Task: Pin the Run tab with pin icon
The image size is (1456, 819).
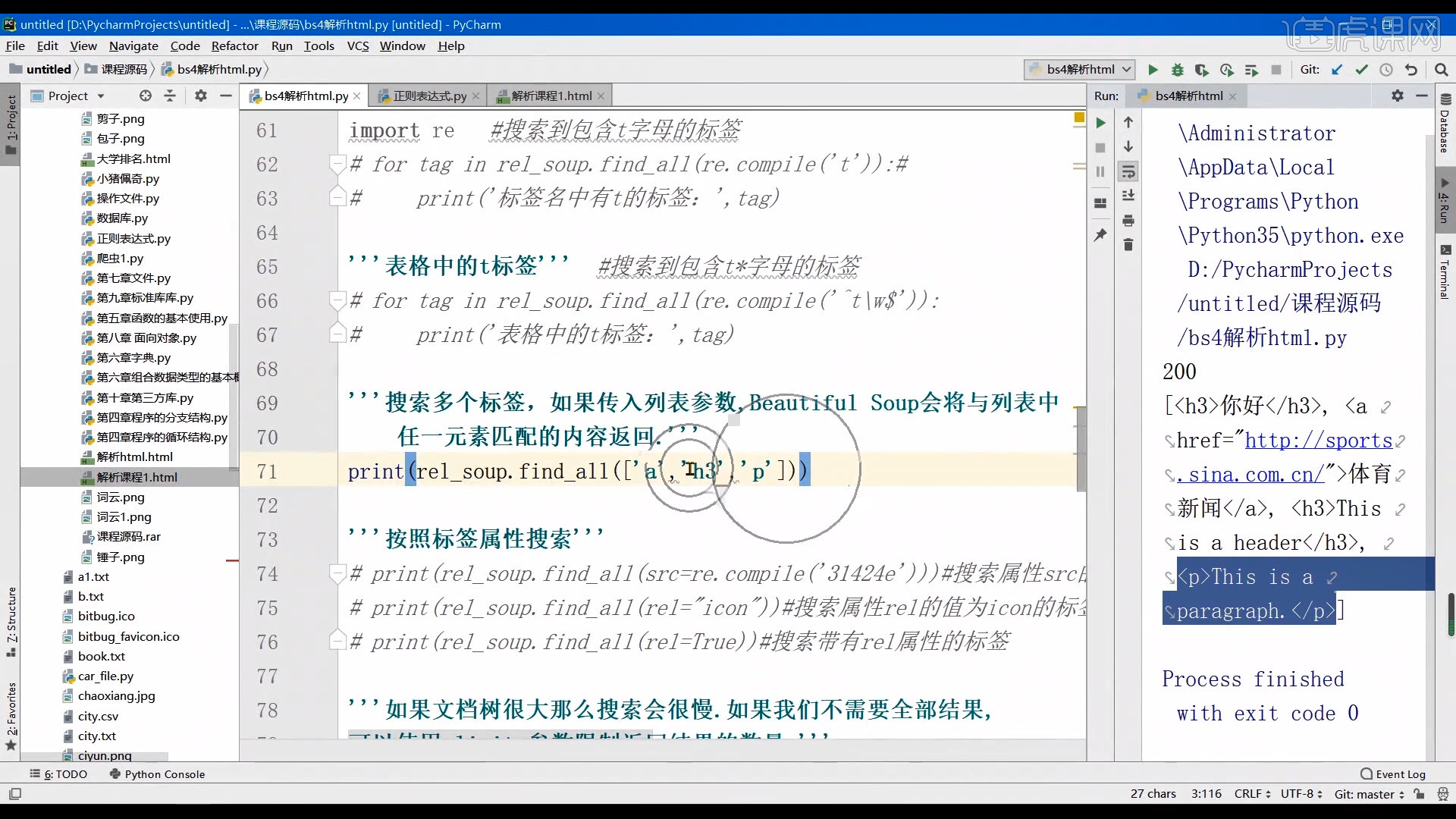Action: click(1100, 235)
